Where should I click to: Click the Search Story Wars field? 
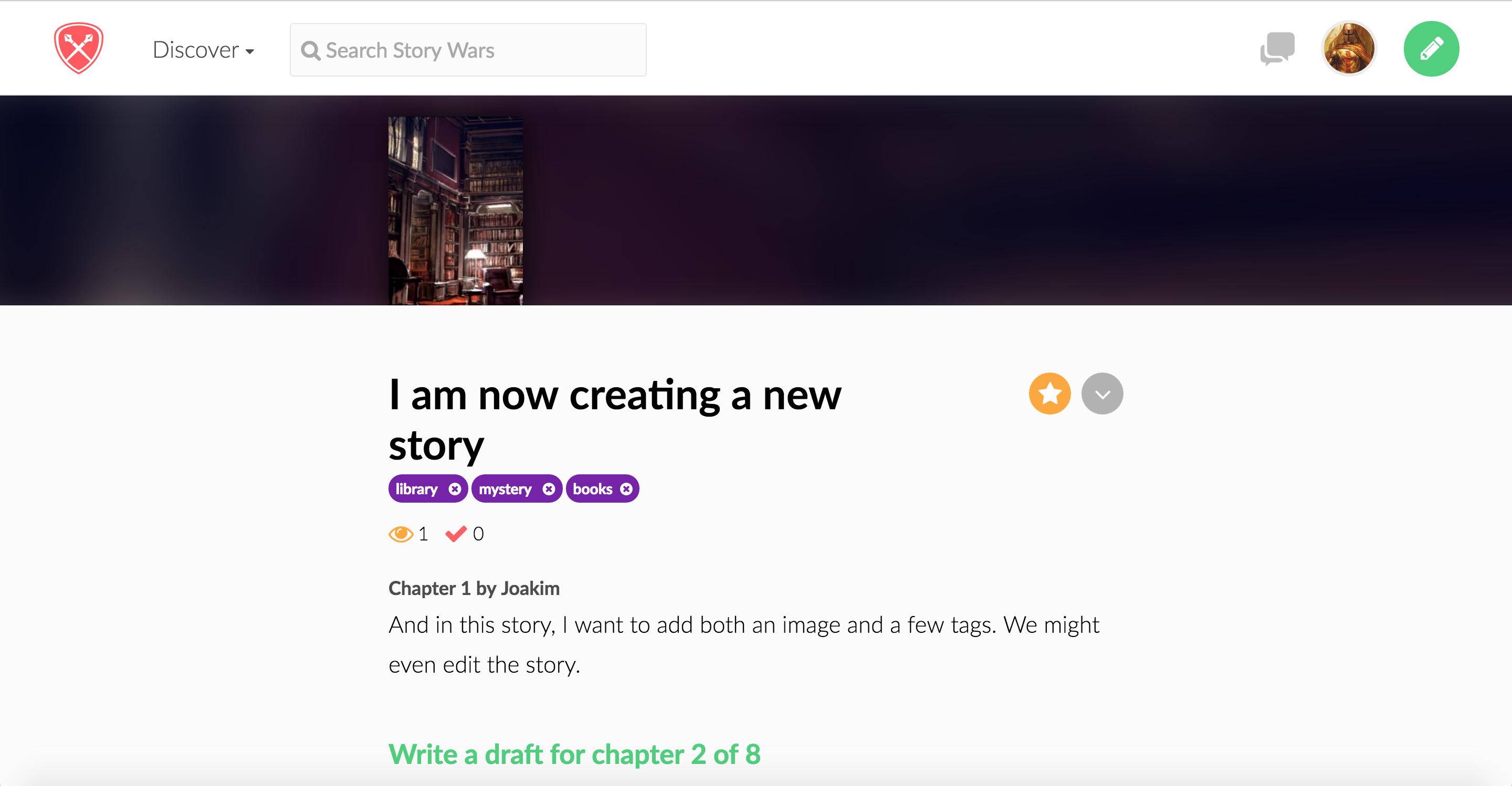pyautogui.click(x=468, y=50)
